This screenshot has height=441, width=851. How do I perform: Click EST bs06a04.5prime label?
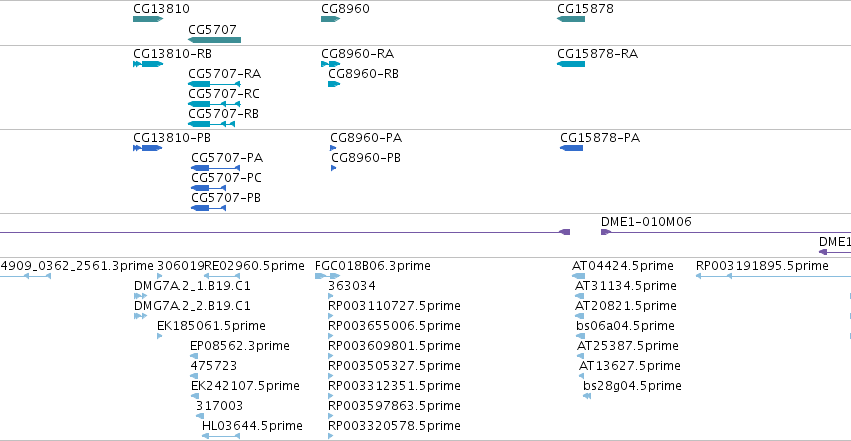click(625, 326)
